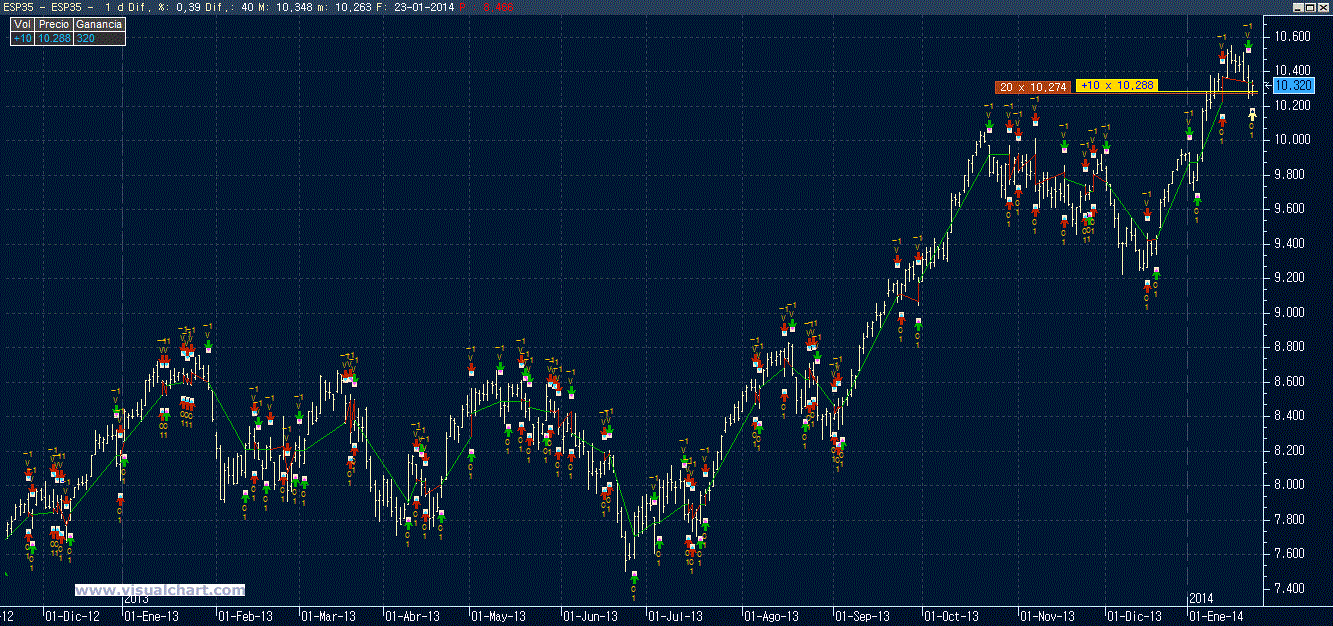Click the 01-Jul-13 date on the time axis
Screen dimensions: 1333x626
(682, 616)
